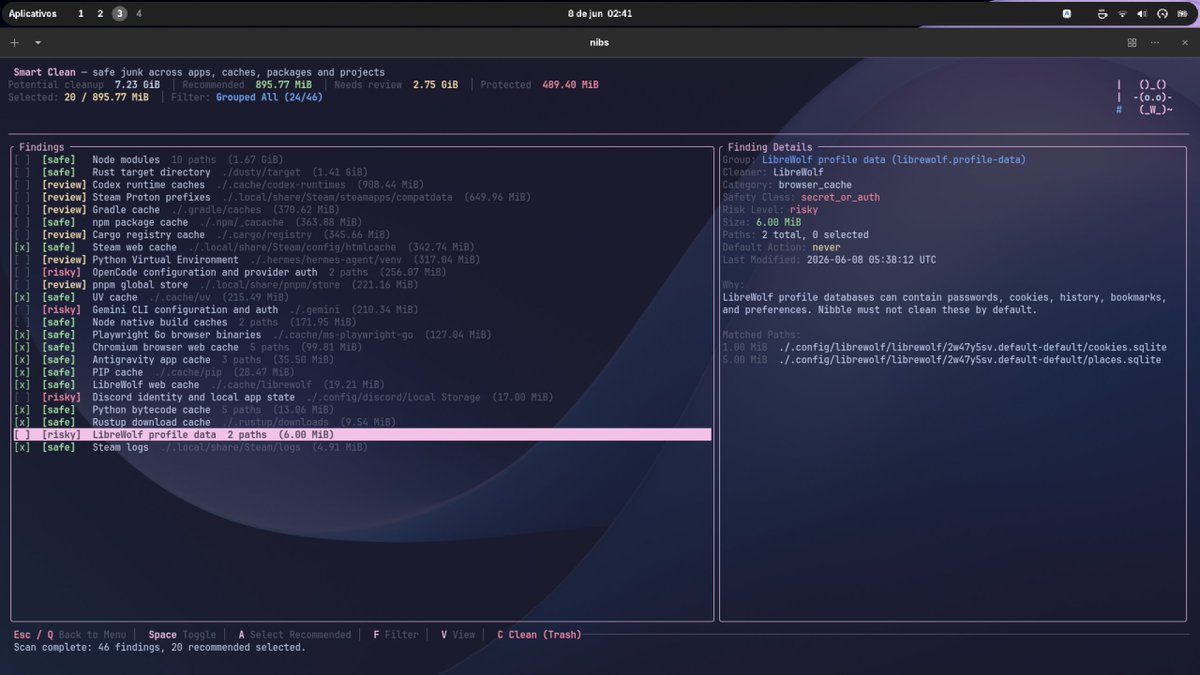Click F Filter shortcut
The width and height of the screenshot is (1200, 675).
tap(396, 635)
